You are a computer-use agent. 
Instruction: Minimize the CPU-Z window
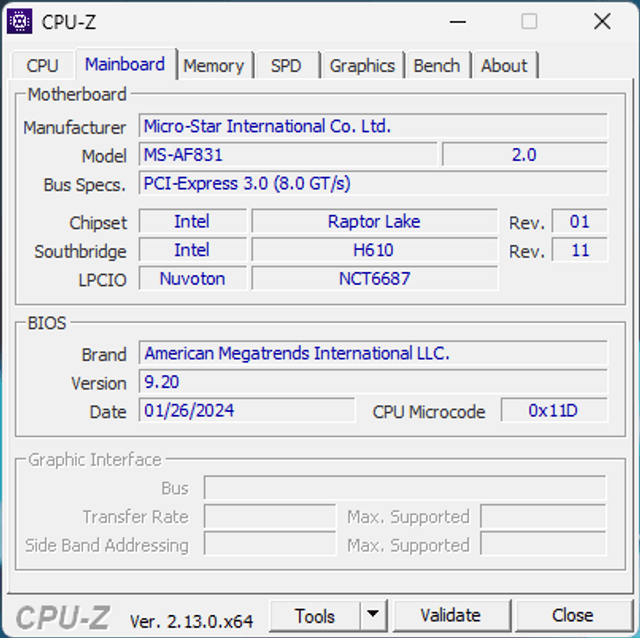click(x=458, y=22)
